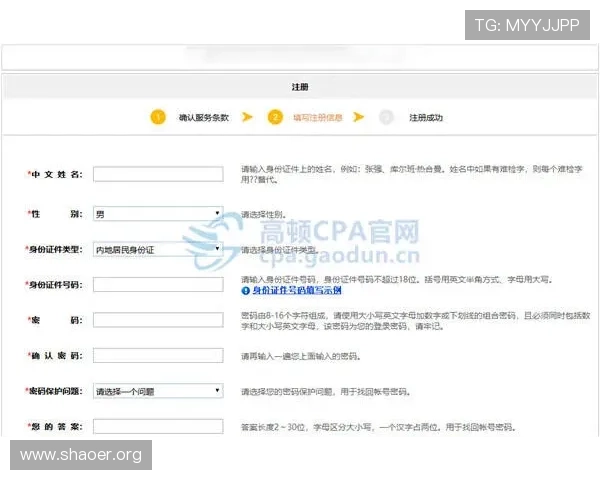The height and width of the screenshot is (480, 600).
Task: Click the 您的答案 input field
Action: pyautogui.click(x=158, y=426)
